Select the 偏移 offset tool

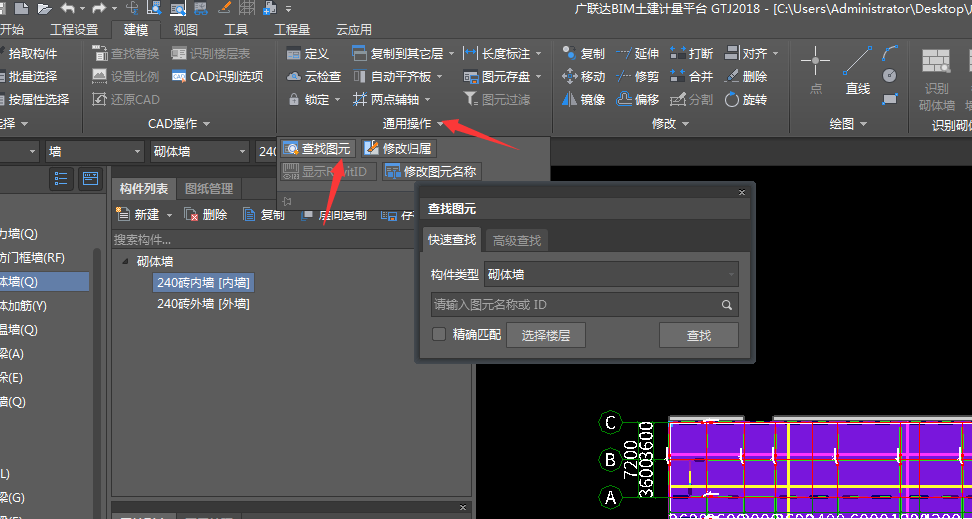pos(638,100)
